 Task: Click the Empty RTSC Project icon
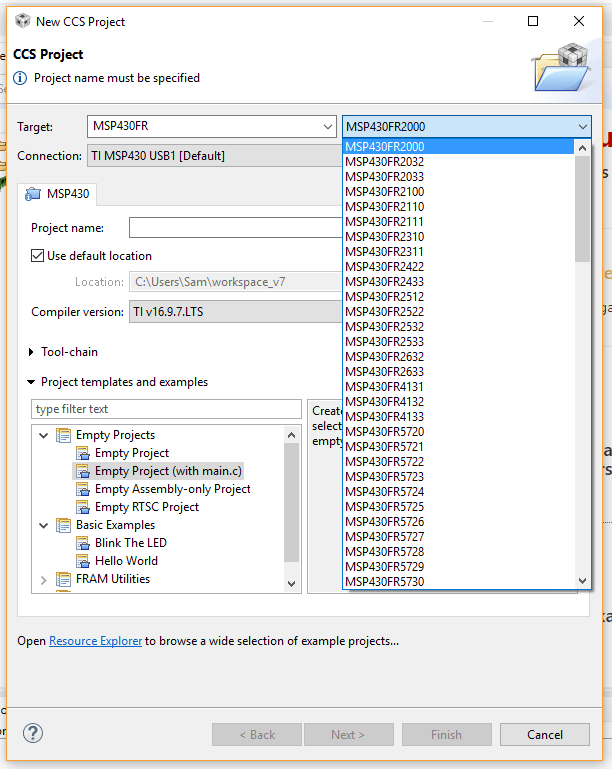(x=82, y=507)
